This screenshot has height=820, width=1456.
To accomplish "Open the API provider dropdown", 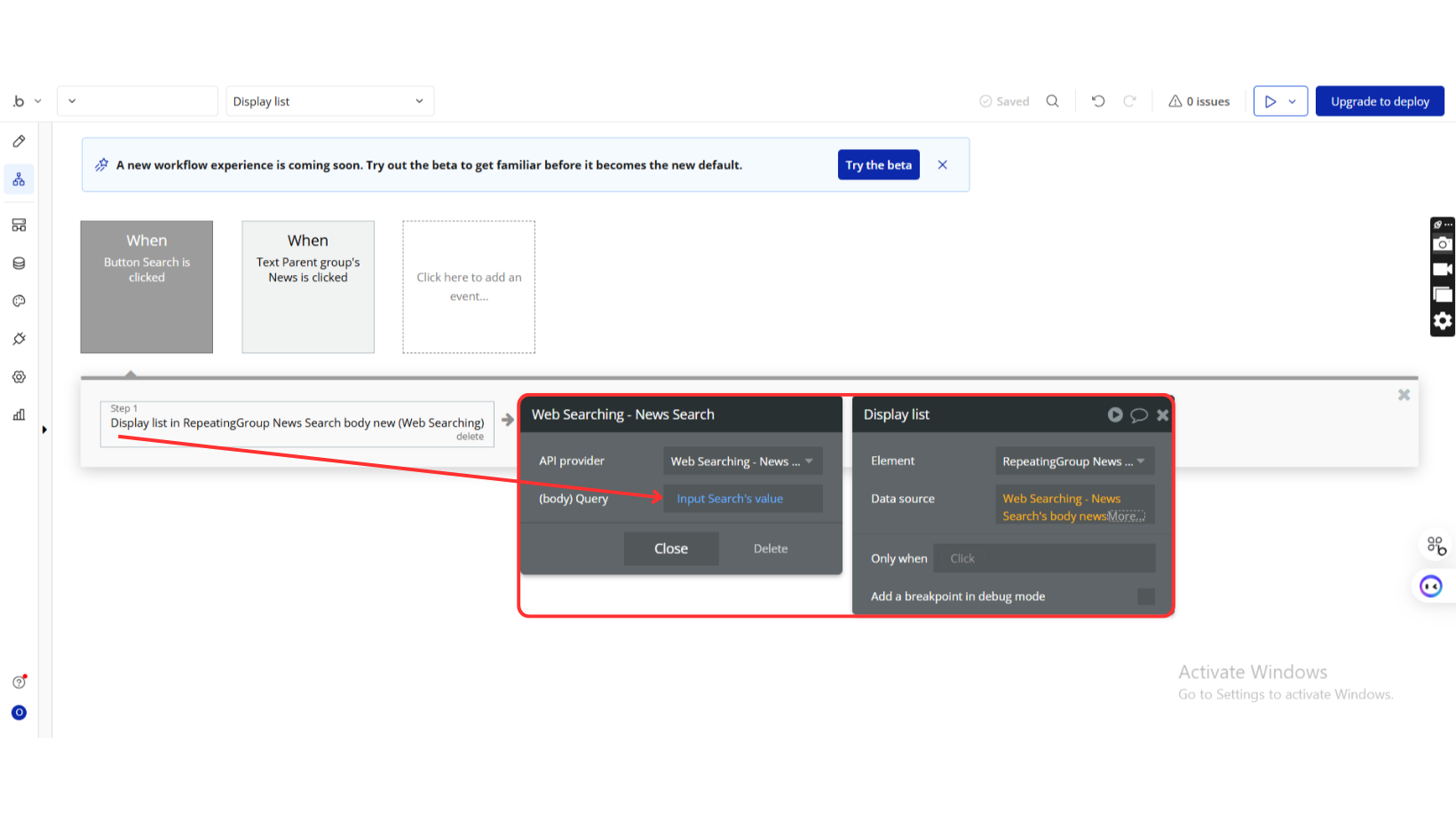I will click(742, 461).
